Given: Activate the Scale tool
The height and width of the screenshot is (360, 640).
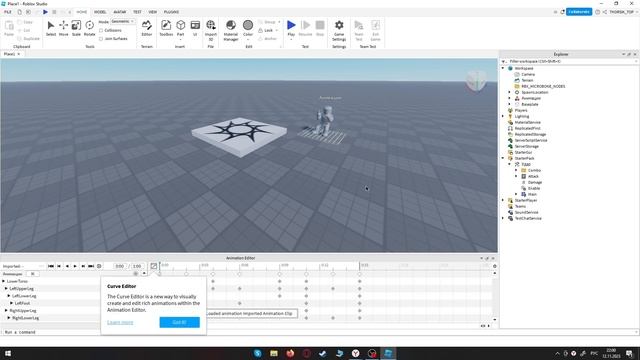Looking at the screenshot, I should [76, 28].
